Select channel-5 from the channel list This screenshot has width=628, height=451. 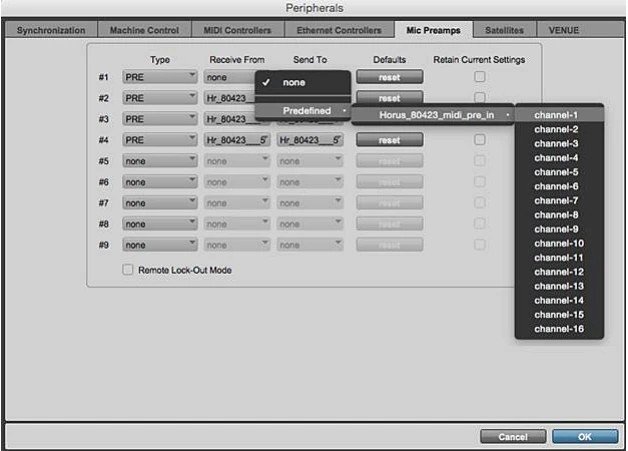point(559,172)
